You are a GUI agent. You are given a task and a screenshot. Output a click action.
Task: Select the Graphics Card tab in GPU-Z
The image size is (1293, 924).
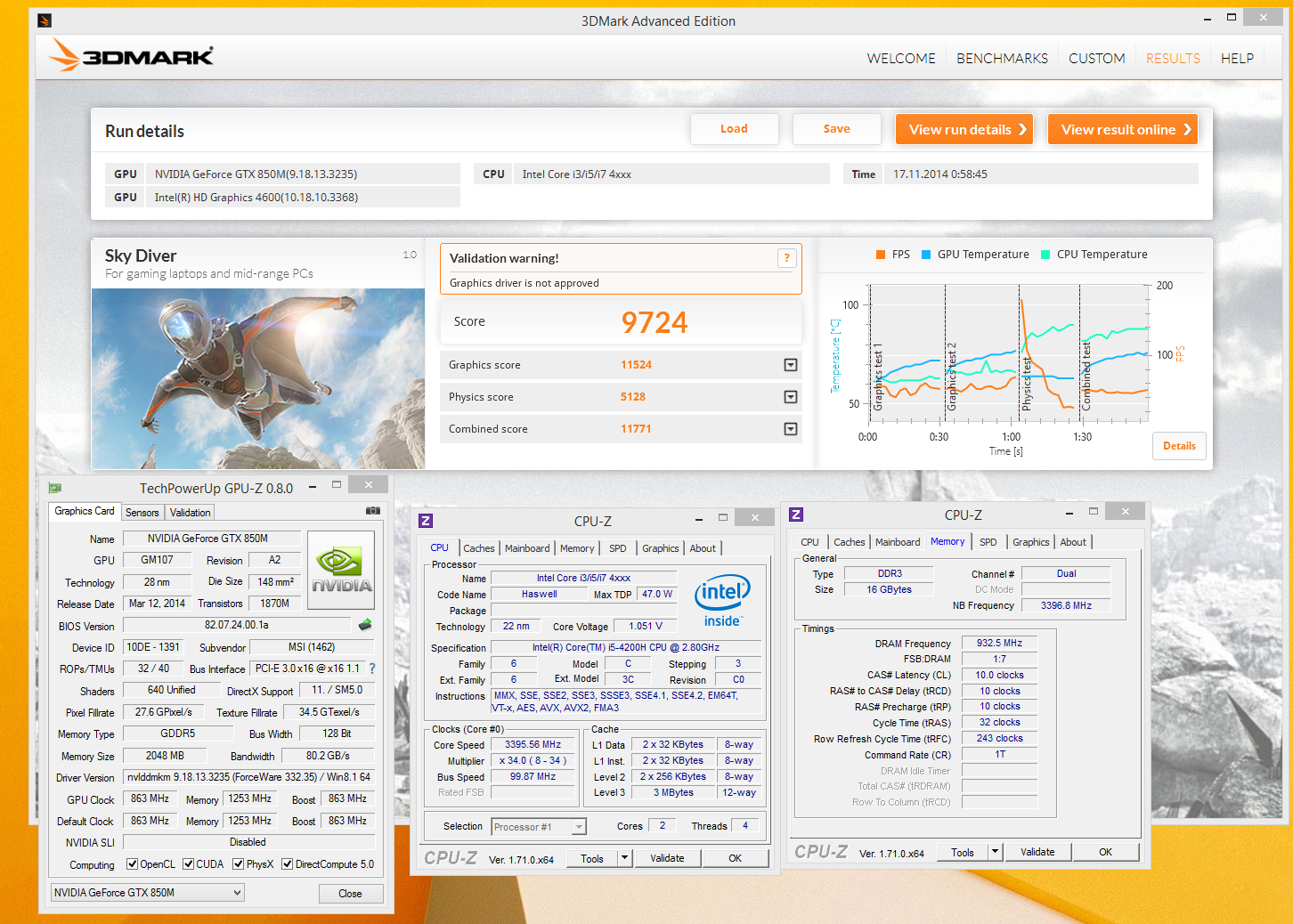[x=85, y=511]
